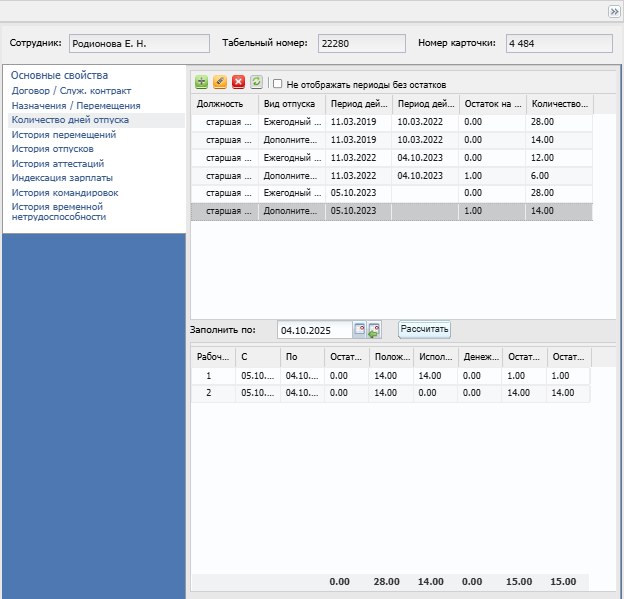Click the 'Полож...' column header

click(x=392, y=357)
